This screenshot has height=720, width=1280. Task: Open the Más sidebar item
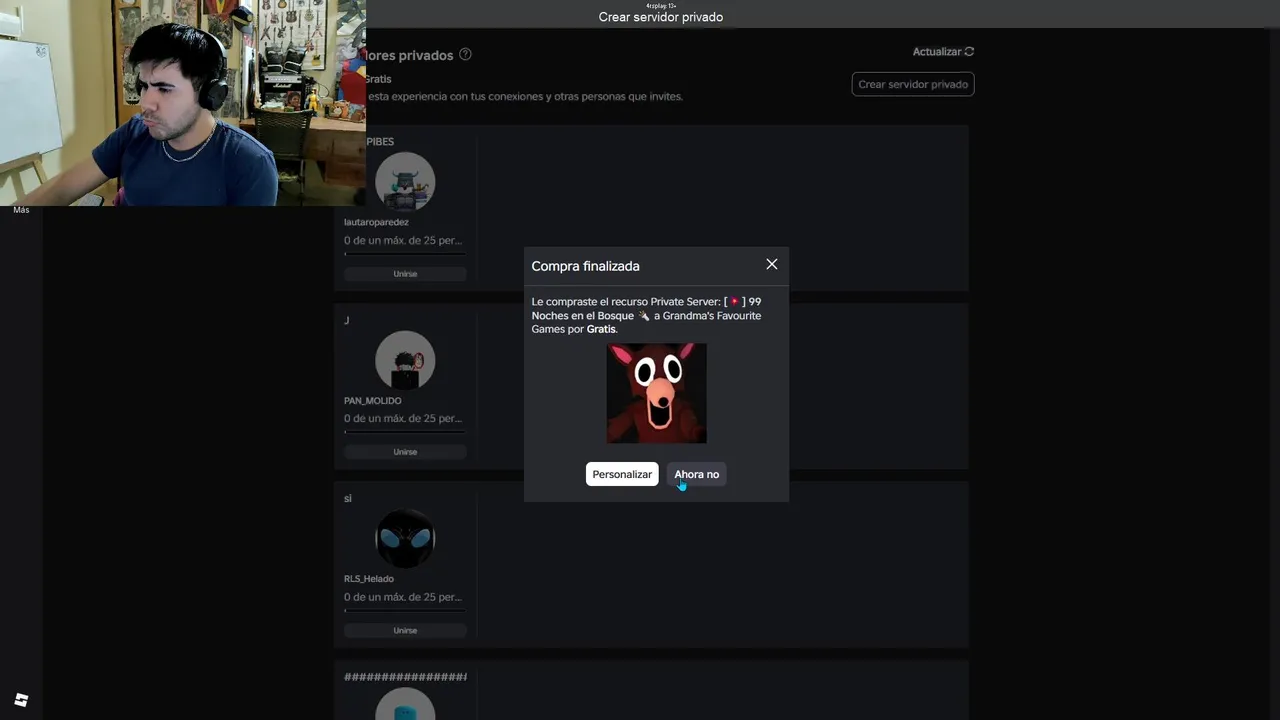click(x=21, y=210)
